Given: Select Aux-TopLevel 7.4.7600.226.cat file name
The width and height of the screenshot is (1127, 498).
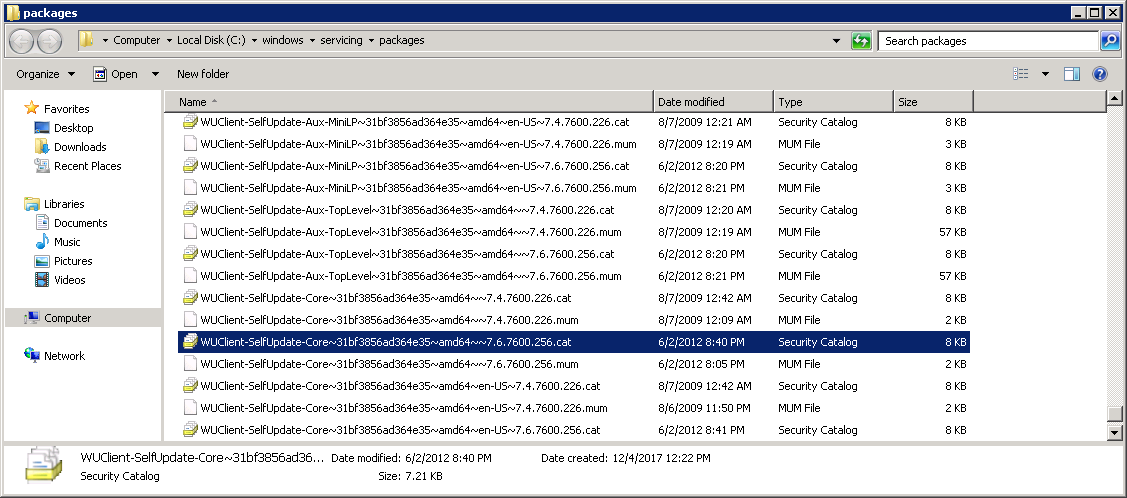Looking at the screenshot, I should [408, 210].
